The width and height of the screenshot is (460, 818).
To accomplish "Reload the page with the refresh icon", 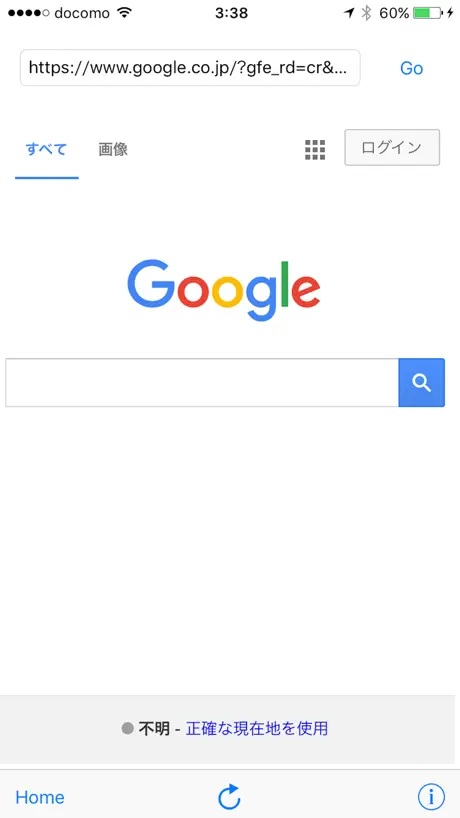I will coord(229,797).
